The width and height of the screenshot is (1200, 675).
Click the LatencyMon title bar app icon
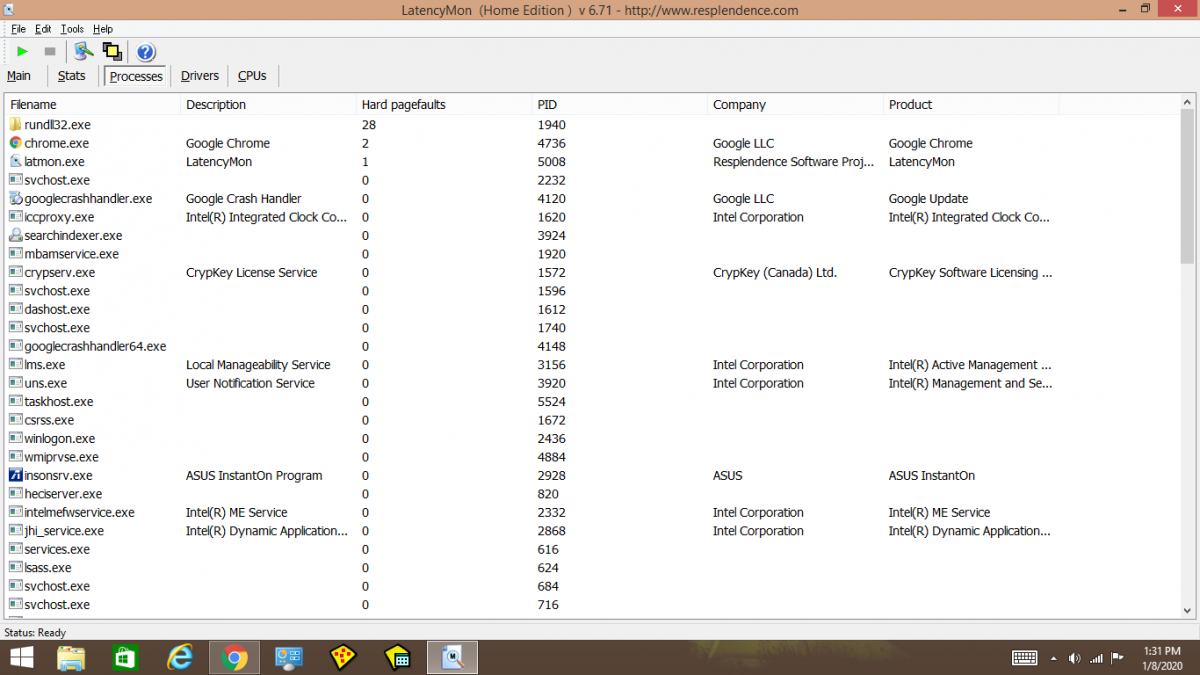(9, 9)
